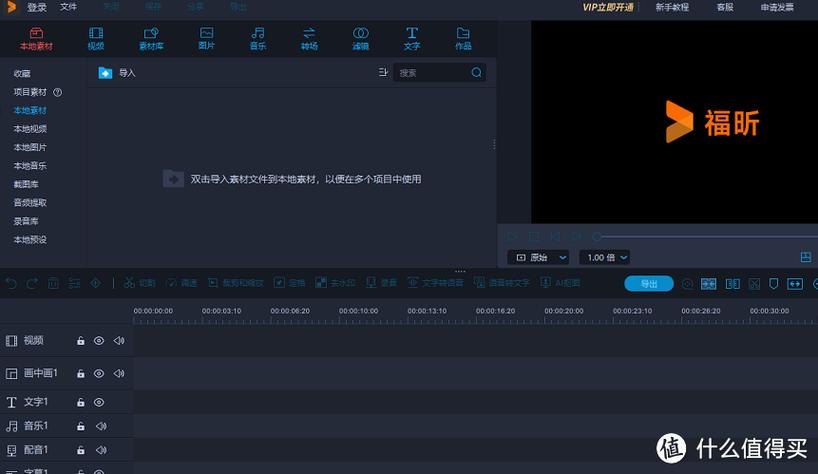Click the 去水印 watermark removal tool

[335, 283]
